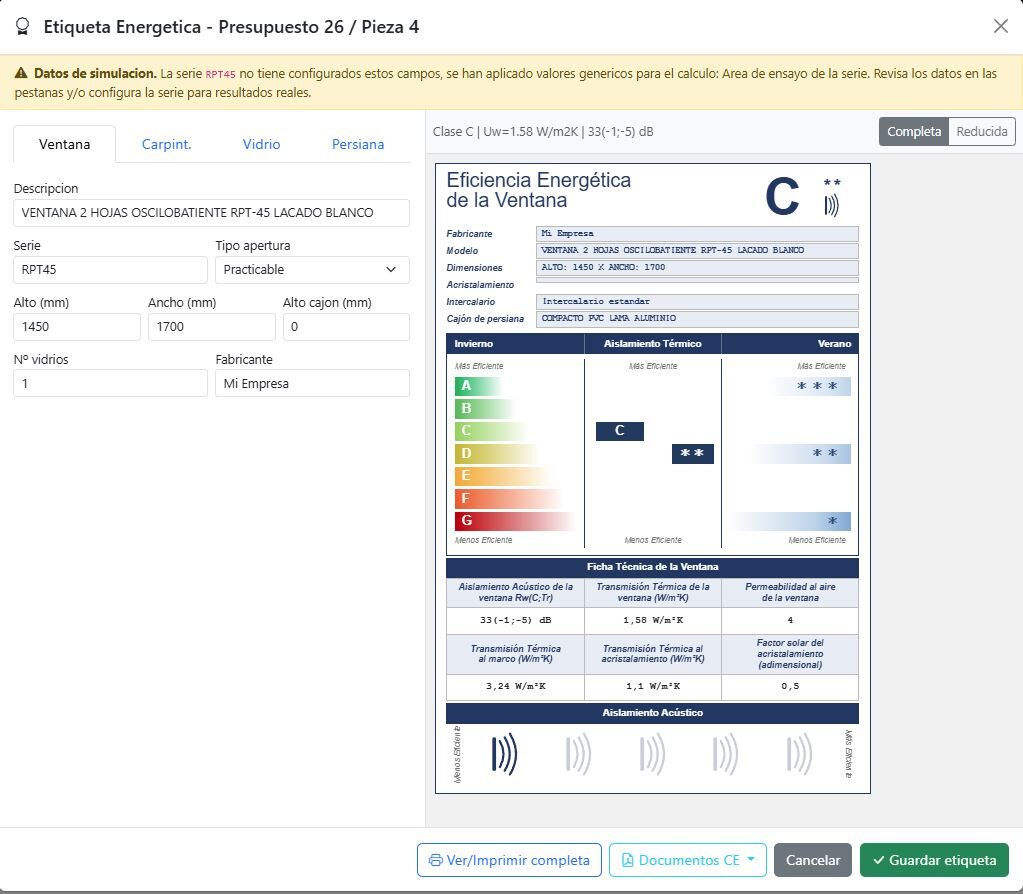Click the Ver/Imprimir completa button
This screenshot has width=1023, height=894.
(x=509, y=860)
